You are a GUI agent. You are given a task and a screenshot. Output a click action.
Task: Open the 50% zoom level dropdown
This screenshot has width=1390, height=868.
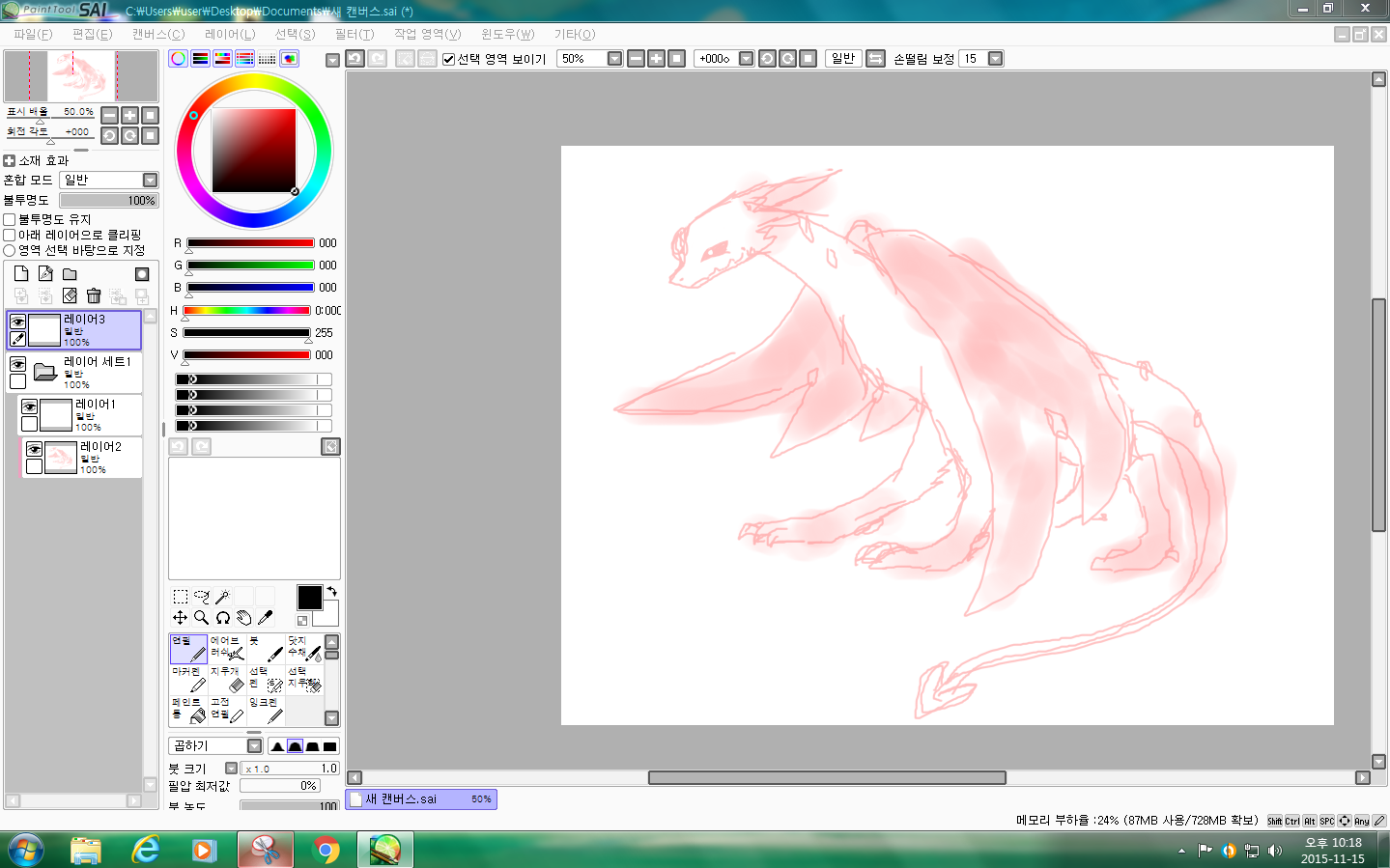coord(614,59)
